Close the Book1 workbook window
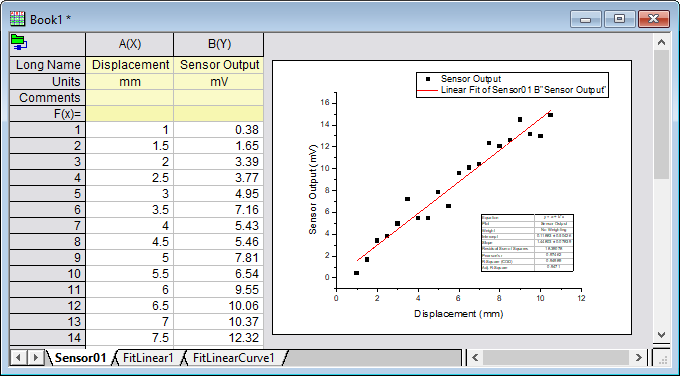The width and height of the screenshot is (680, 376). tap(654, 20)
